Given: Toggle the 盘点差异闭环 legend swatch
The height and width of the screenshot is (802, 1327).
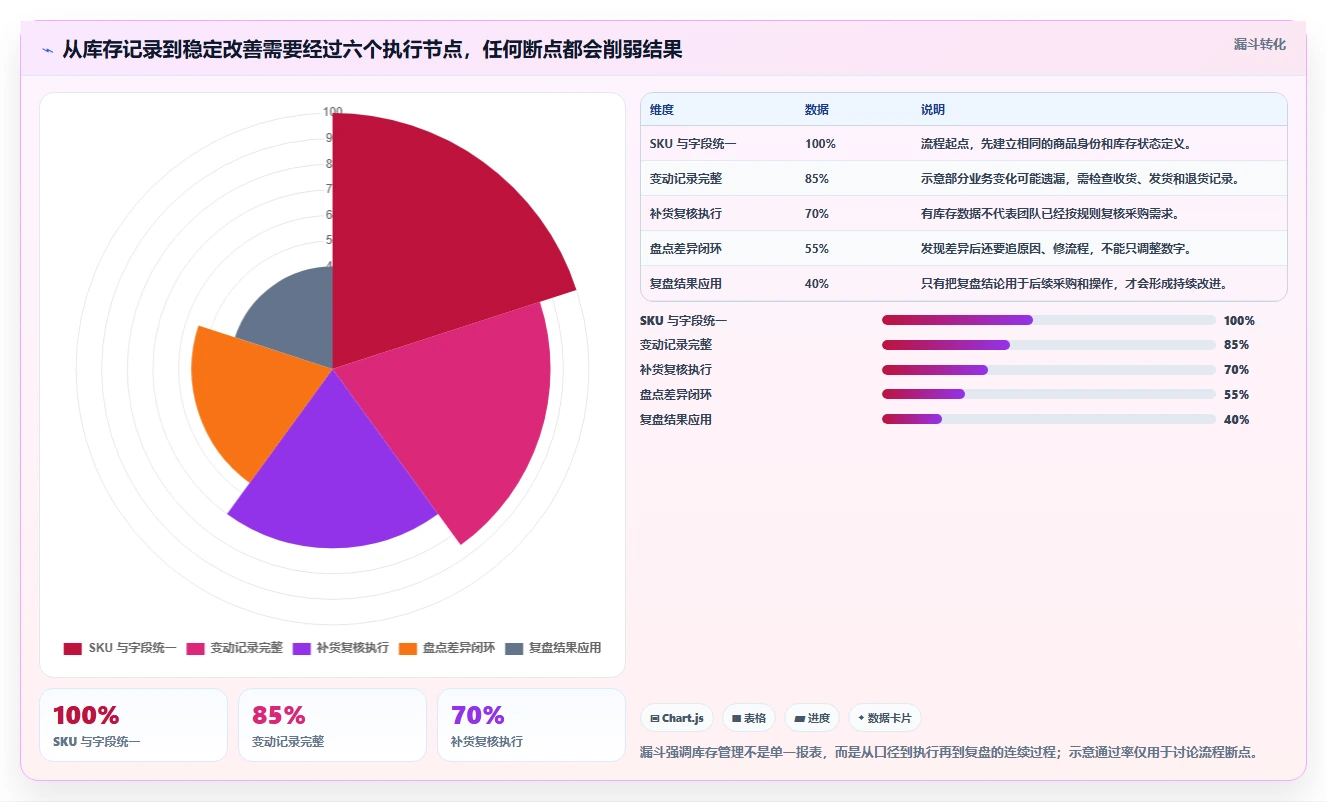Looking at the screenshot, I should tap(407, 648).
